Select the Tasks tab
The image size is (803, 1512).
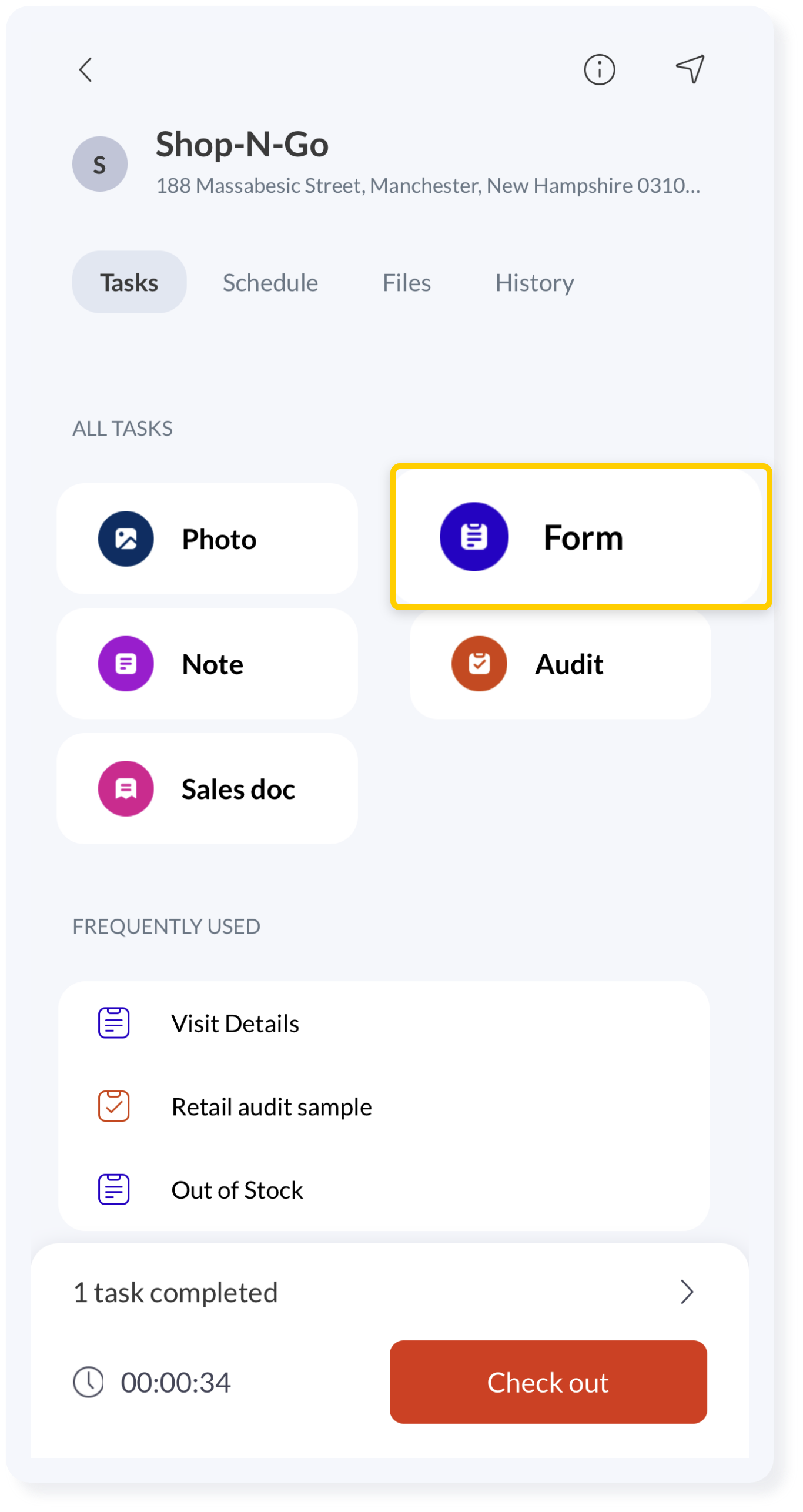click(x=129, y=283)
